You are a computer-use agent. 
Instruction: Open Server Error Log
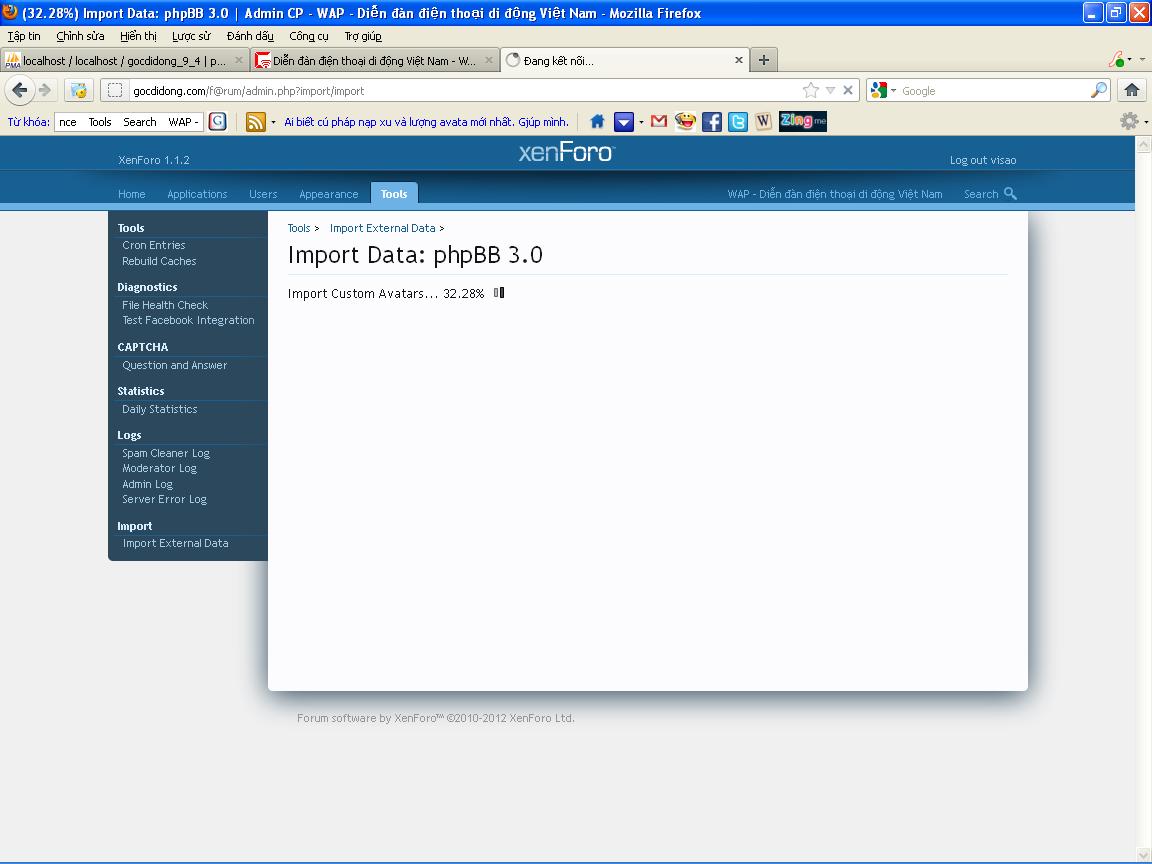(164, 499)
